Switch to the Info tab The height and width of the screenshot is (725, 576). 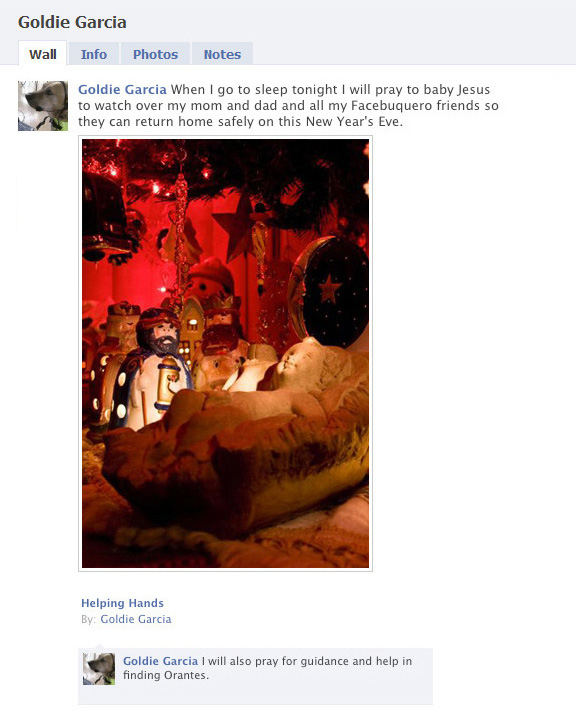click(94, 54)
